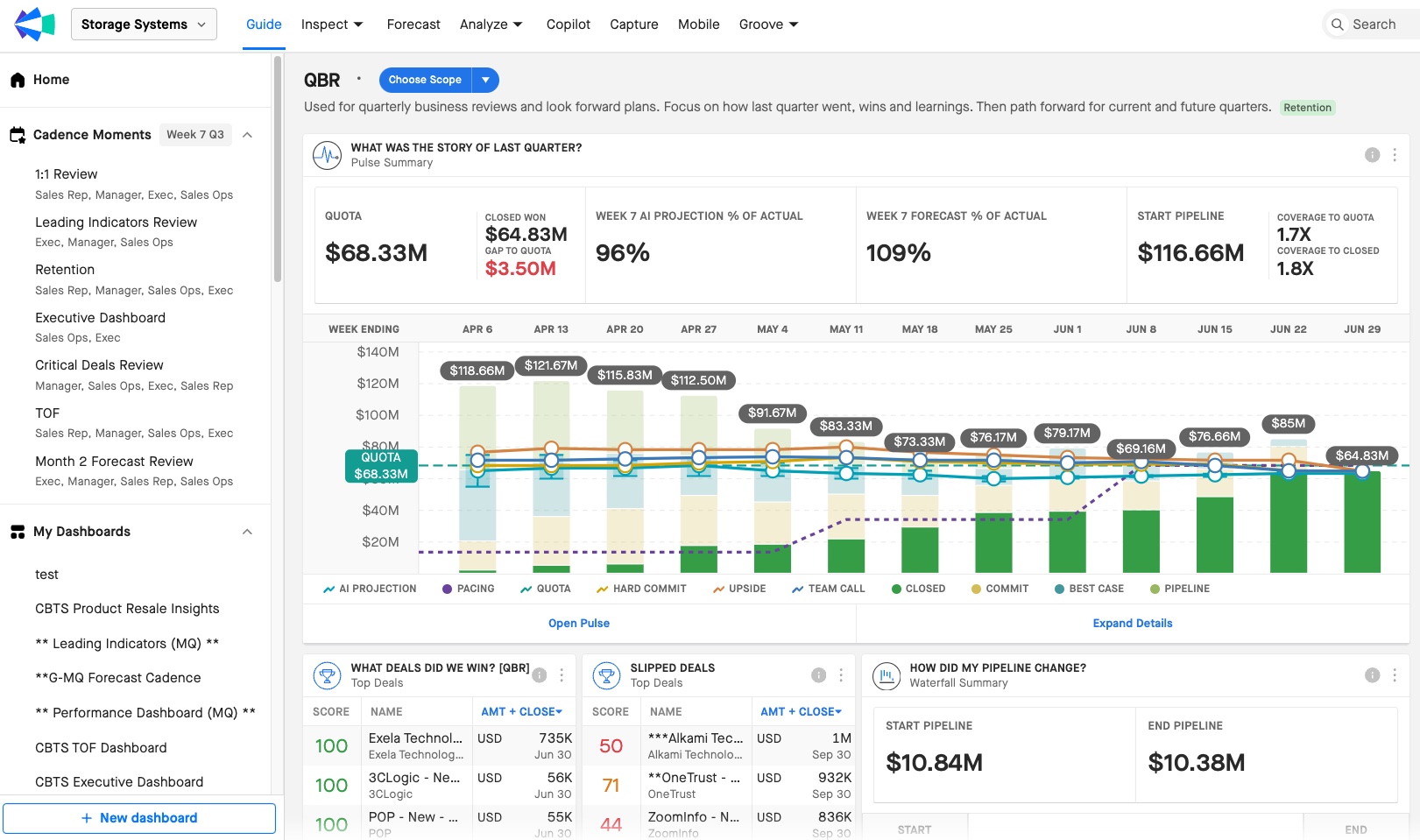Viewport: 1420px width, 840px height.
Task: Click the Clari logo icon
Action: [35, 25]
